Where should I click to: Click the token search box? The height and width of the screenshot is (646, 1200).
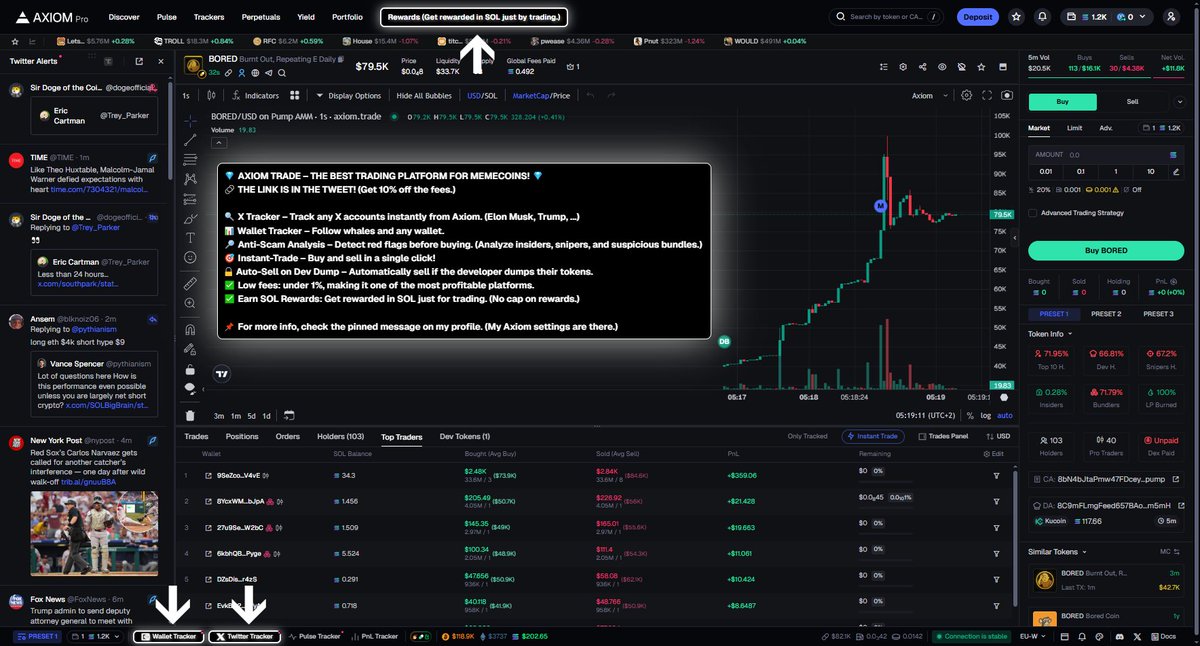(885, 17)
